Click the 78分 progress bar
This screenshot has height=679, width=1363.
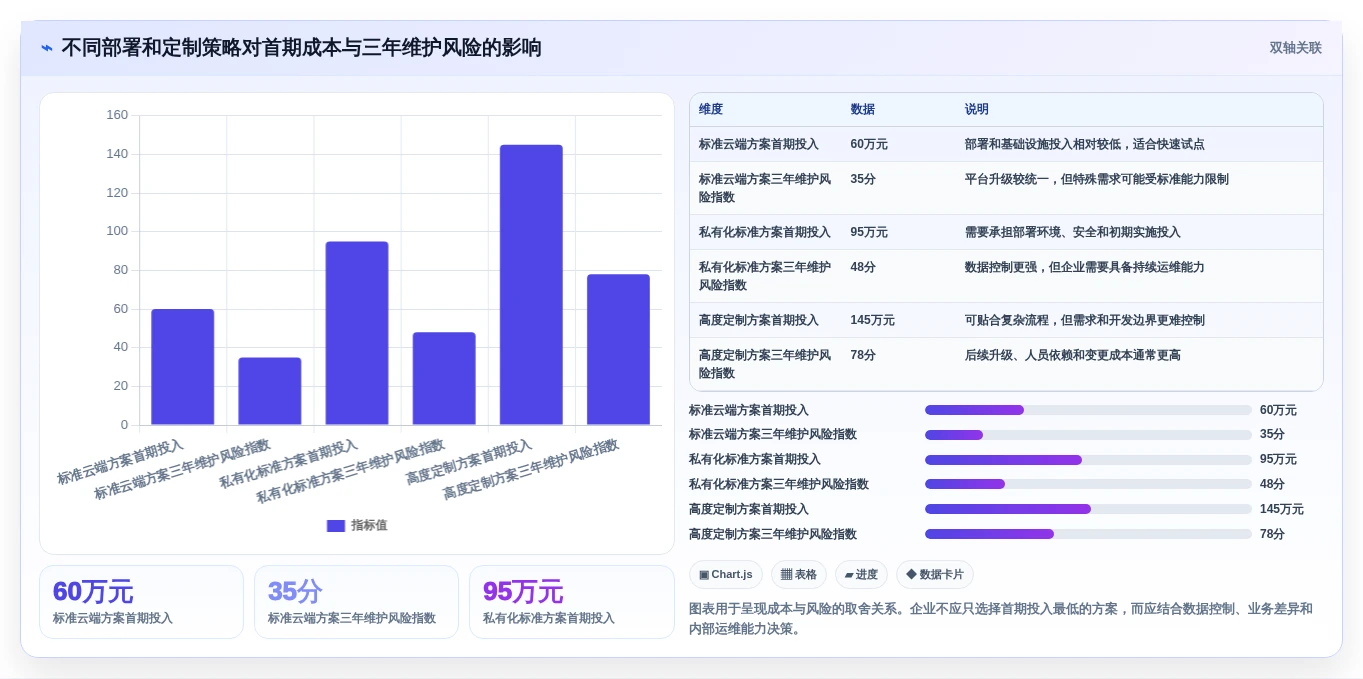click(1088, 534)
